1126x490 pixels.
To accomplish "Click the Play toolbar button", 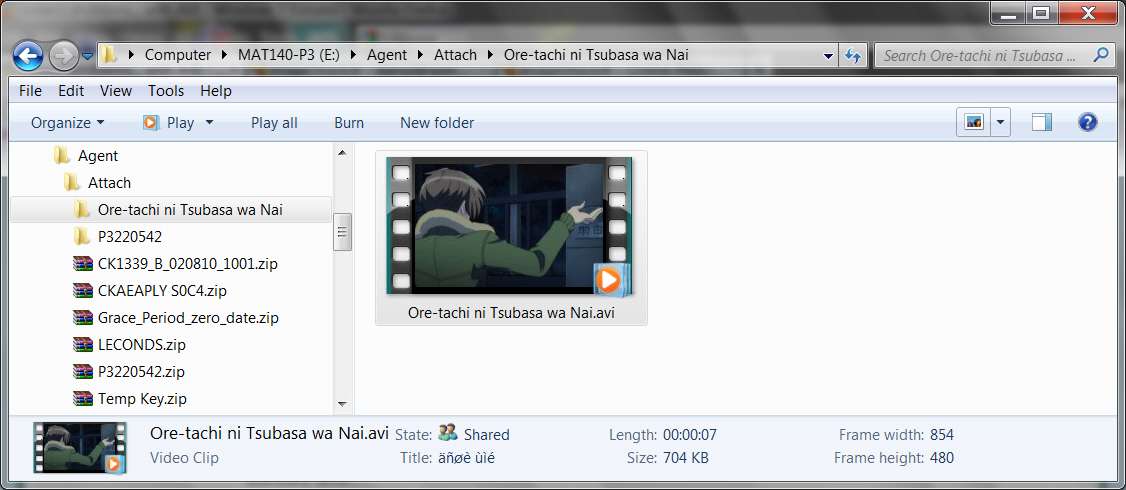I will (x=169, y=123).
